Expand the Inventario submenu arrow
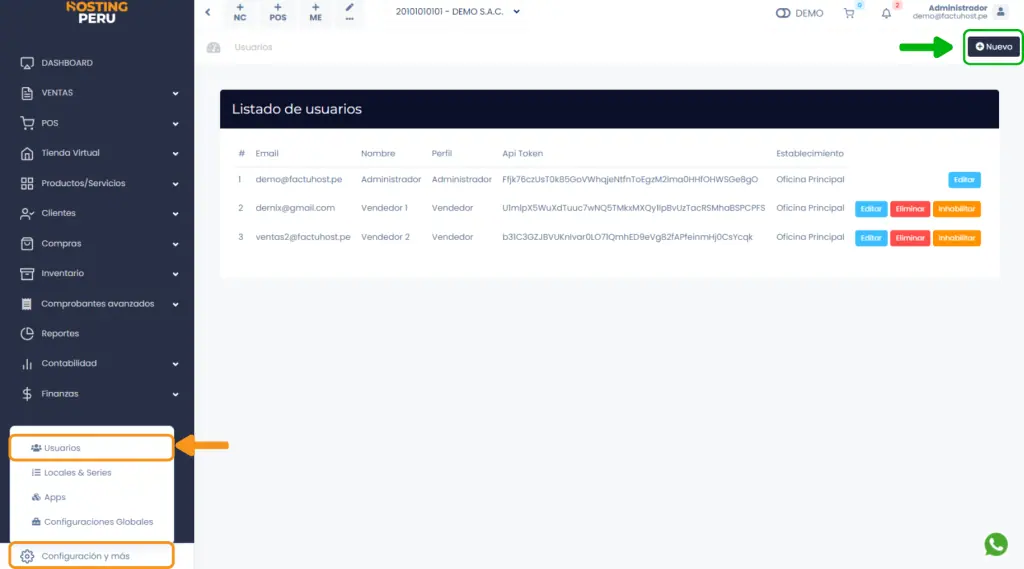This screenshot has height=569, width=1024. 175,274
